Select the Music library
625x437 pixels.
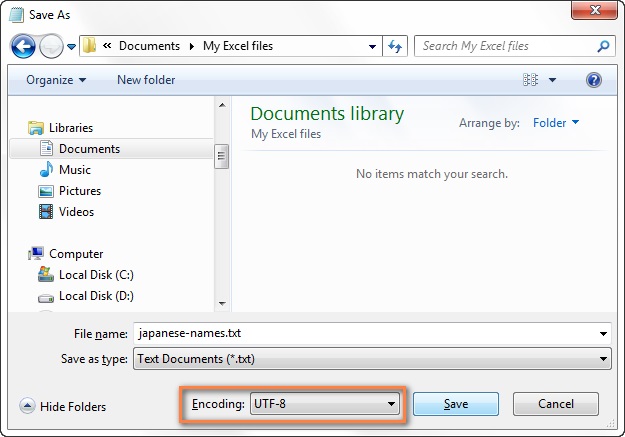point(74,170)
